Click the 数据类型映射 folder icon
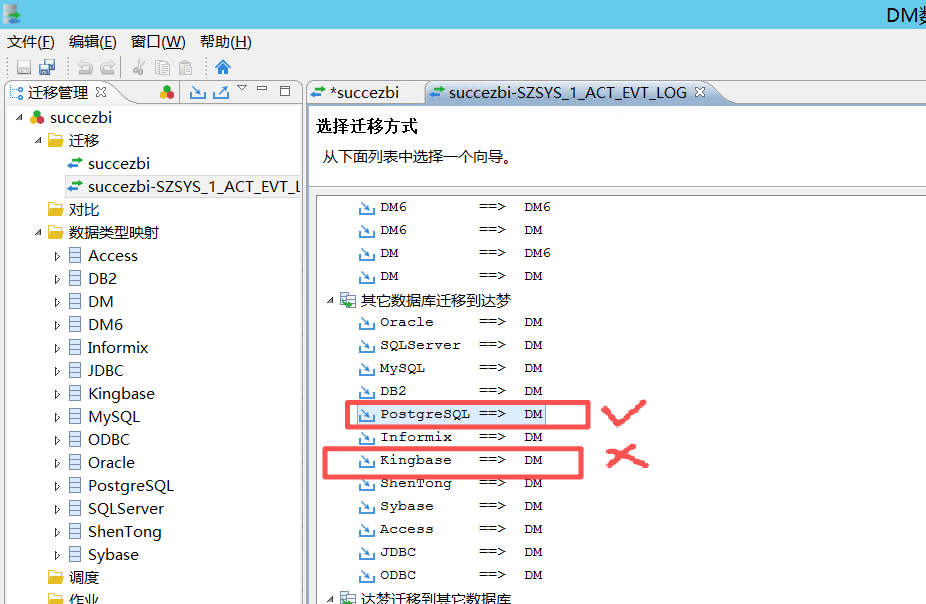Screen dimensions: 926x604 56,232
